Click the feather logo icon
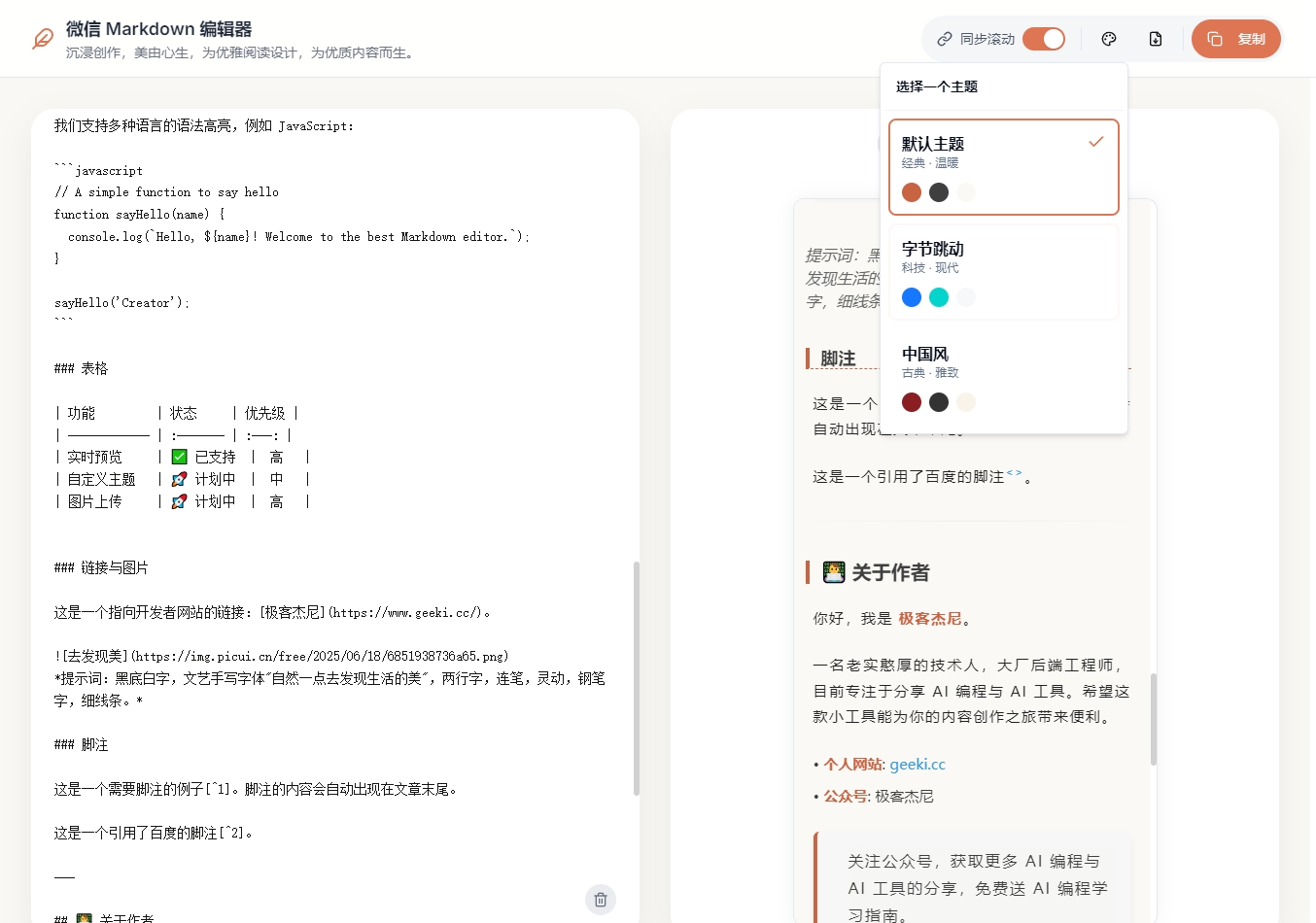This screenshot has width=1316, height=923. coord(43,39)
